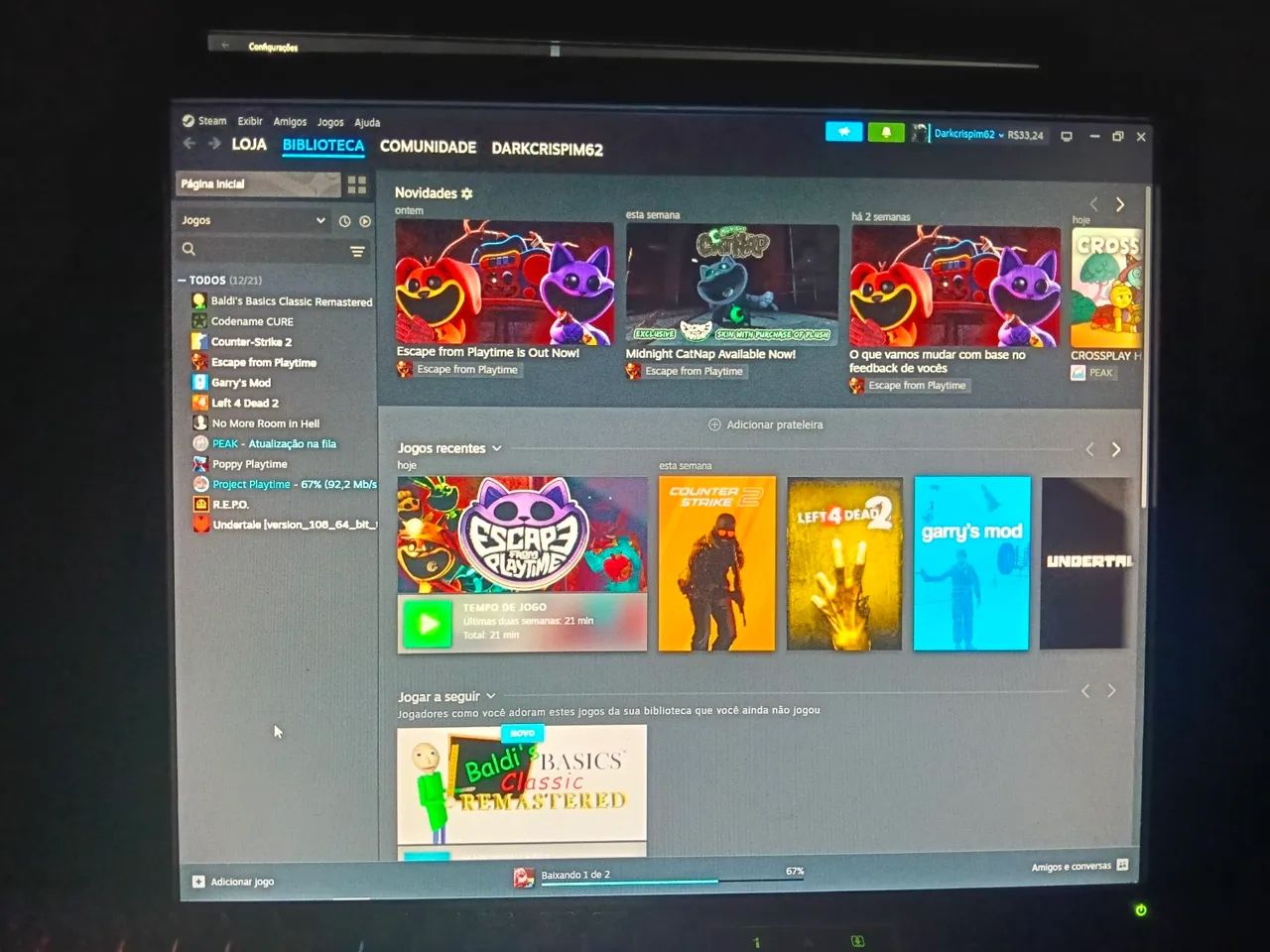Open the Exibir menu
The height and width of the screenshot is (952, 1270).
(x=250, y=121)
